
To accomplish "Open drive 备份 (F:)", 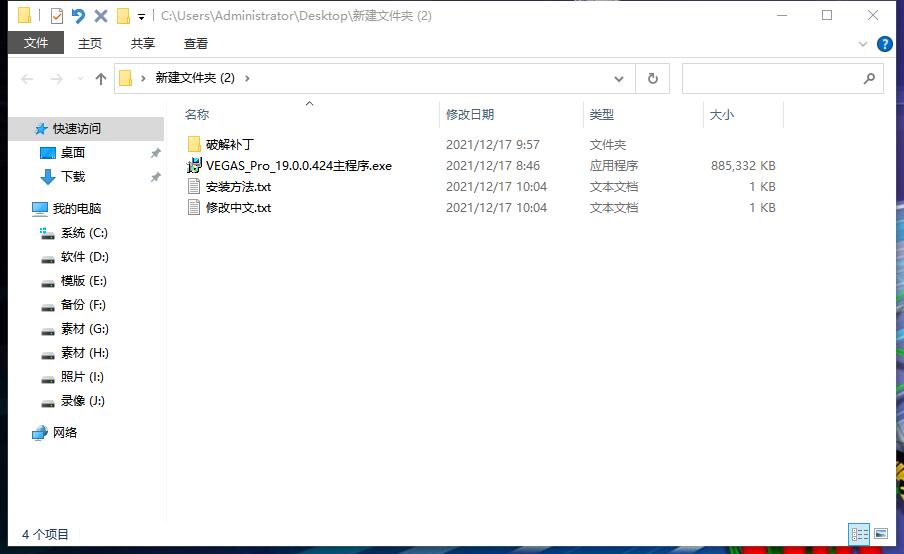I will pos(83,304).
